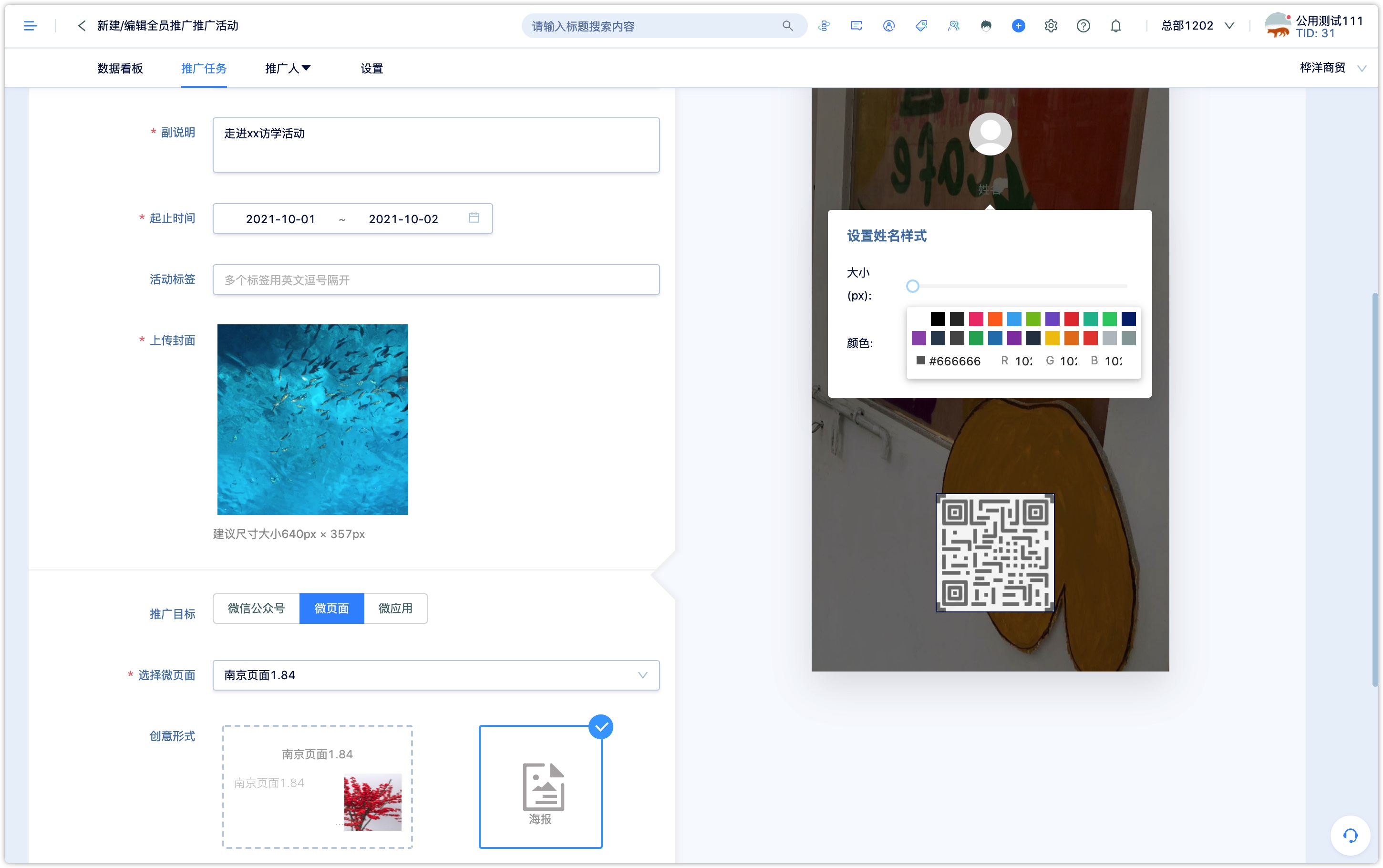Open the 选择微页面 select box
The width and height of the screenshot is (1383, 868).
pos(436,675)
